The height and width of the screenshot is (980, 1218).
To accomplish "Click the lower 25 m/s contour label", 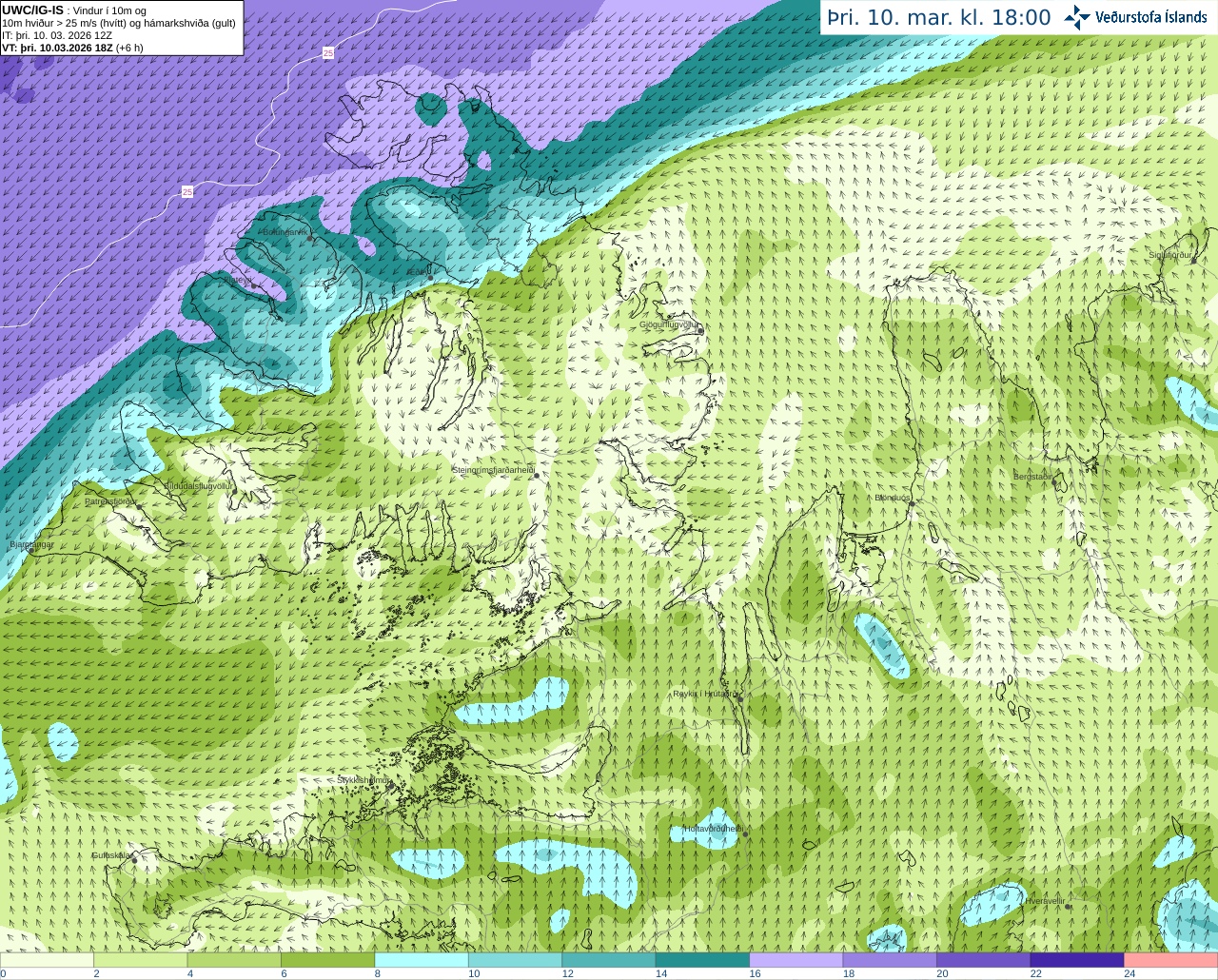I will tap(187, 192).
